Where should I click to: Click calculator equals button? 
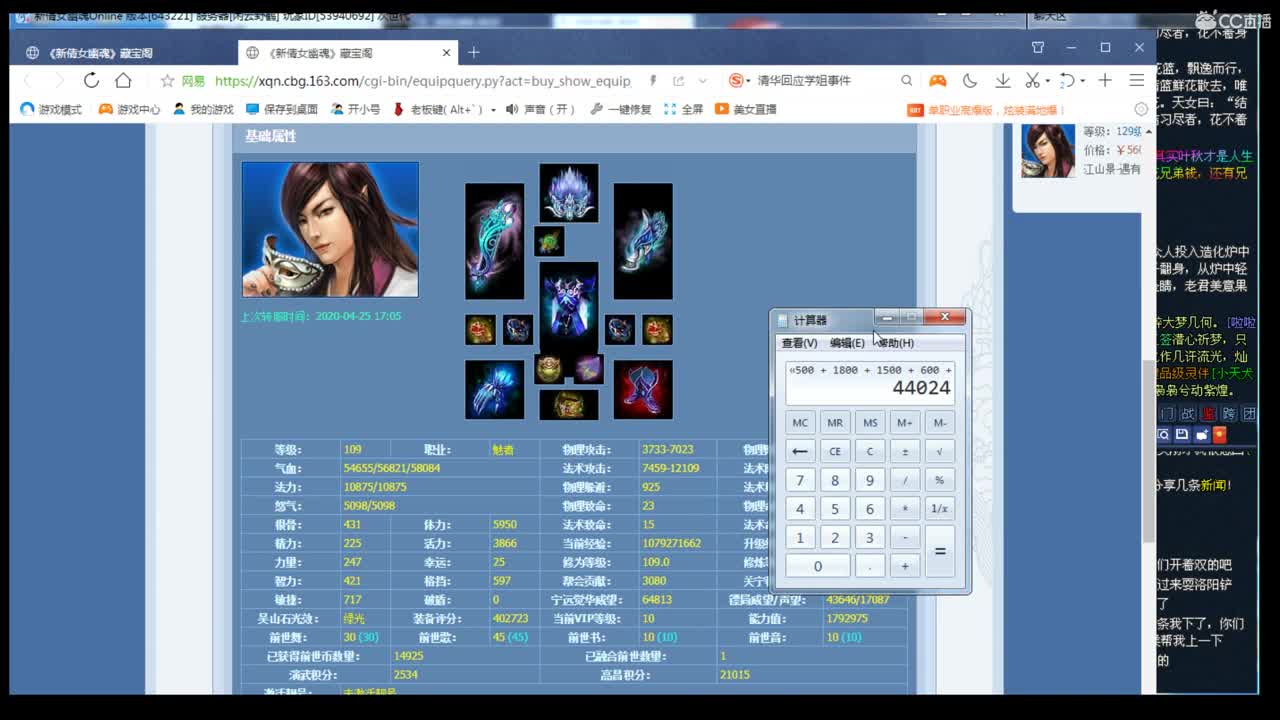(940, 552)
